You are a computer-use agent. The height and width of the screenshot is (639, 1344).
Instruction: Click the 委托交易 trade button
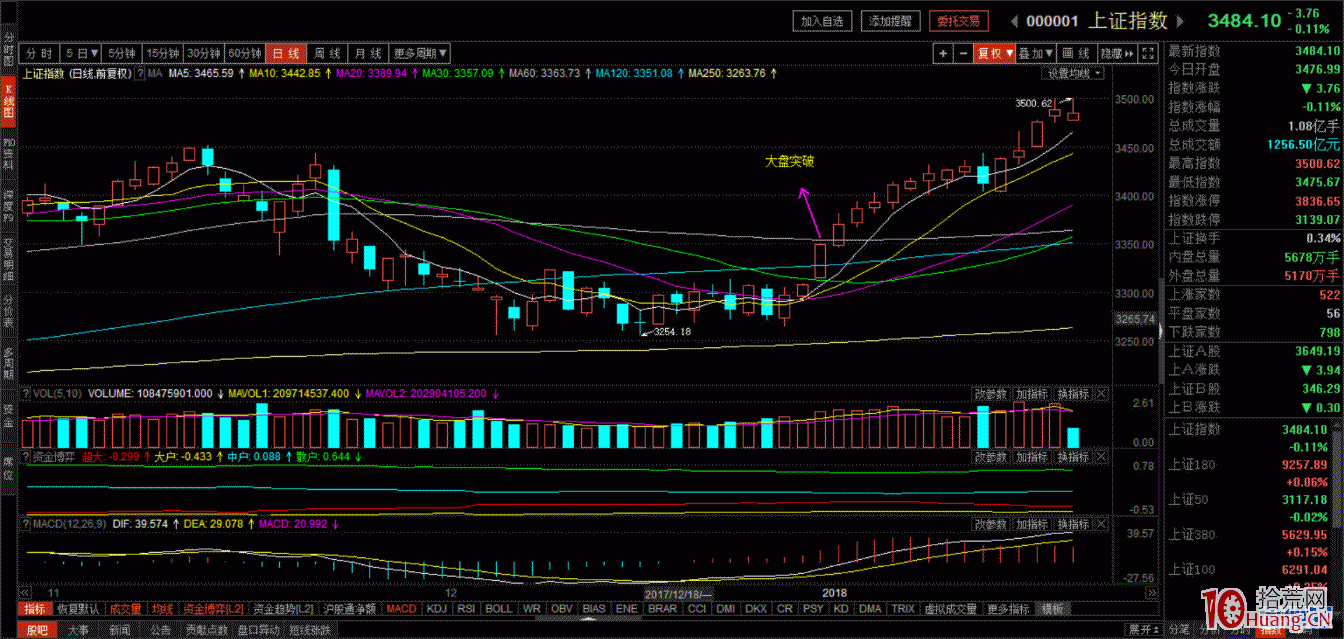point(957,21)
